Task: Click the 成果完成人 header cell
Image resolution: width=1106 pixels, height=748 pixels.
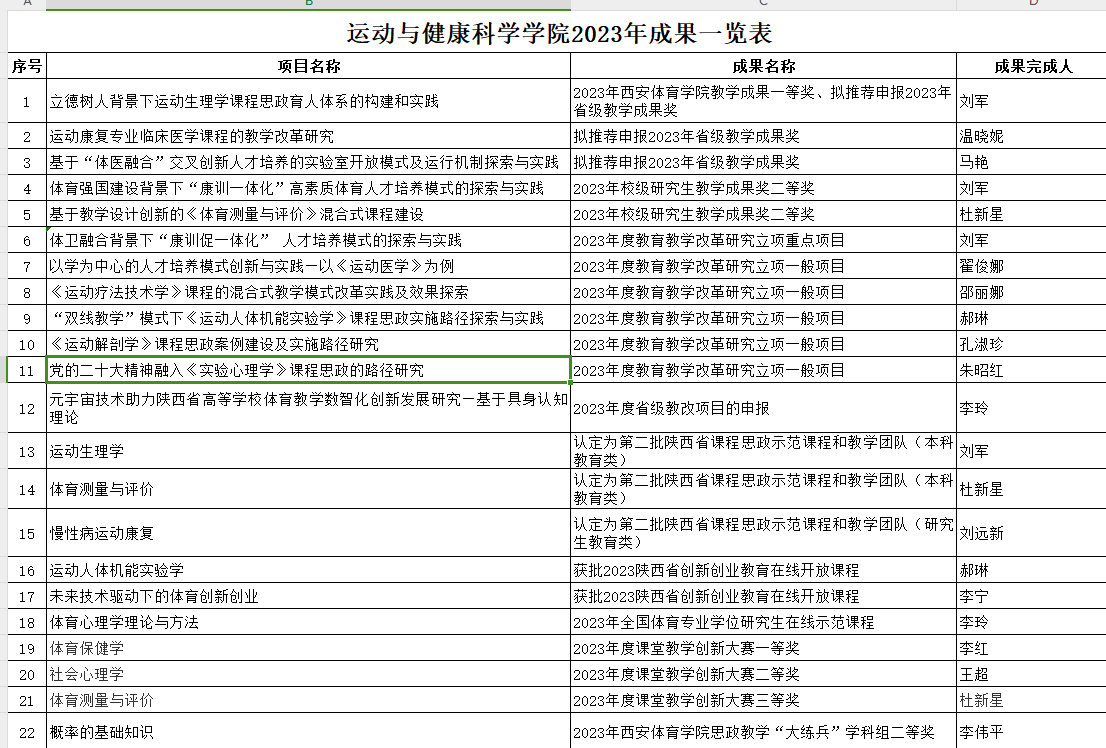Action: click(x=1030, y=66)
